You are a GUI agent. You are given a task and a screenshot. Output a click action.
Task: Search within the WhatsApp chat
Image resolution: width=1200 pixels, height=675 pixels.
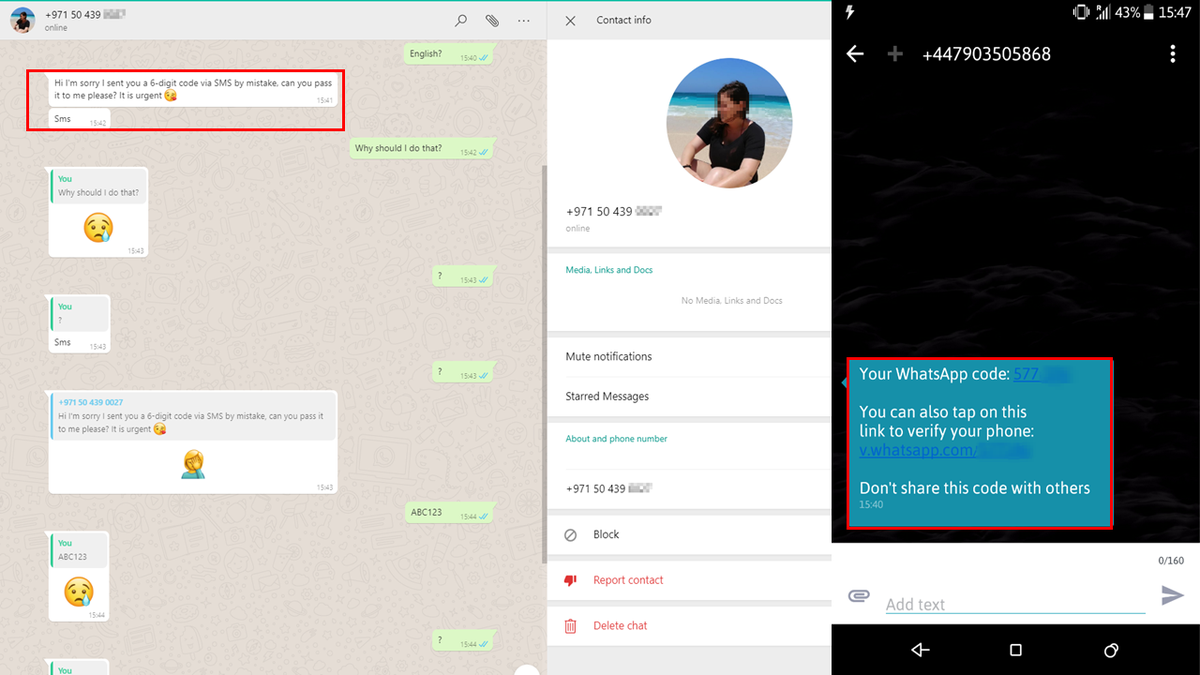461,20
